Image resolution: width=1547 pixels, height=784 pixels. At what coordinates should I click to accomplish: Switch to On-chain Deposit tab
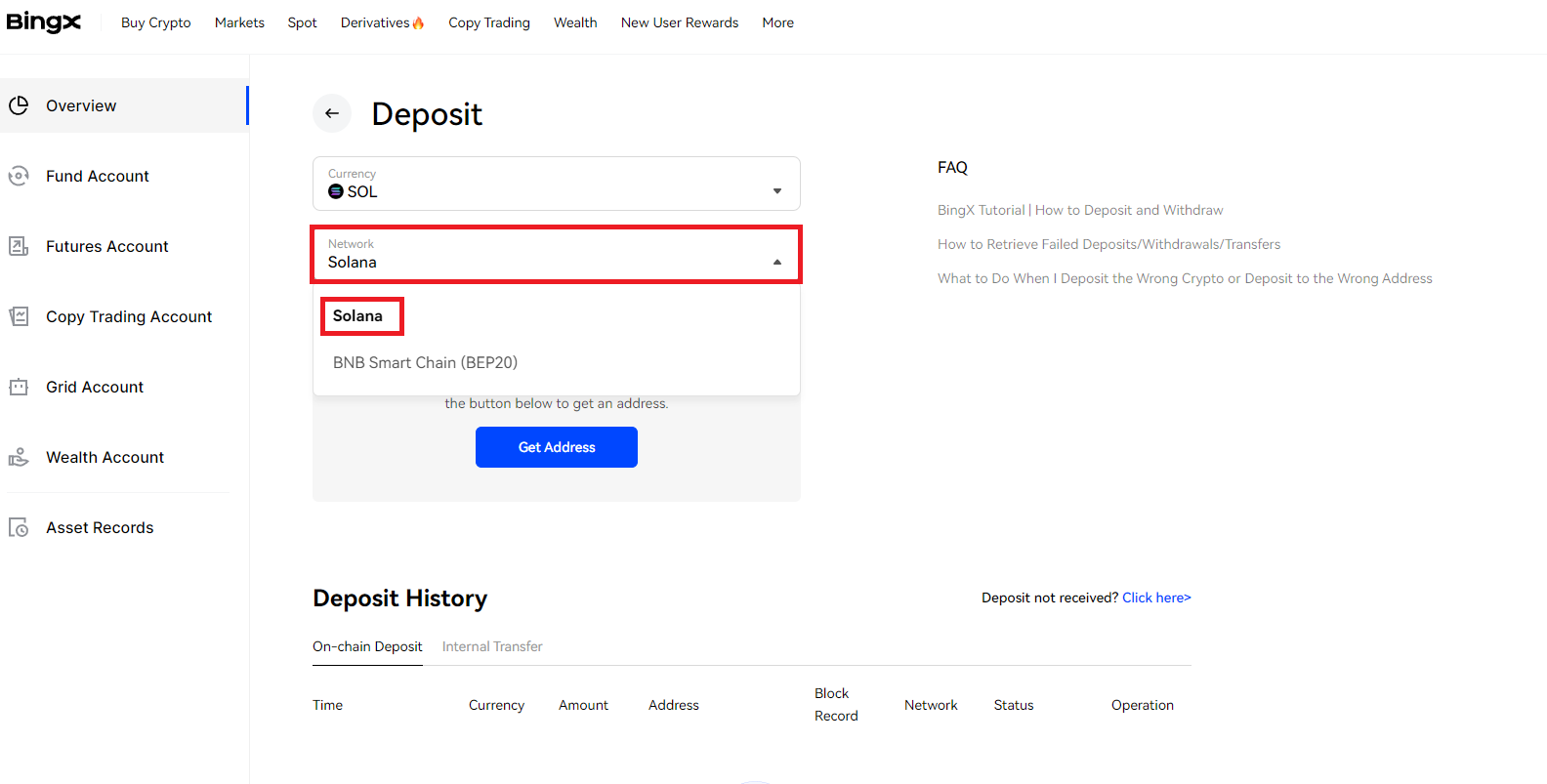point(367,646)
